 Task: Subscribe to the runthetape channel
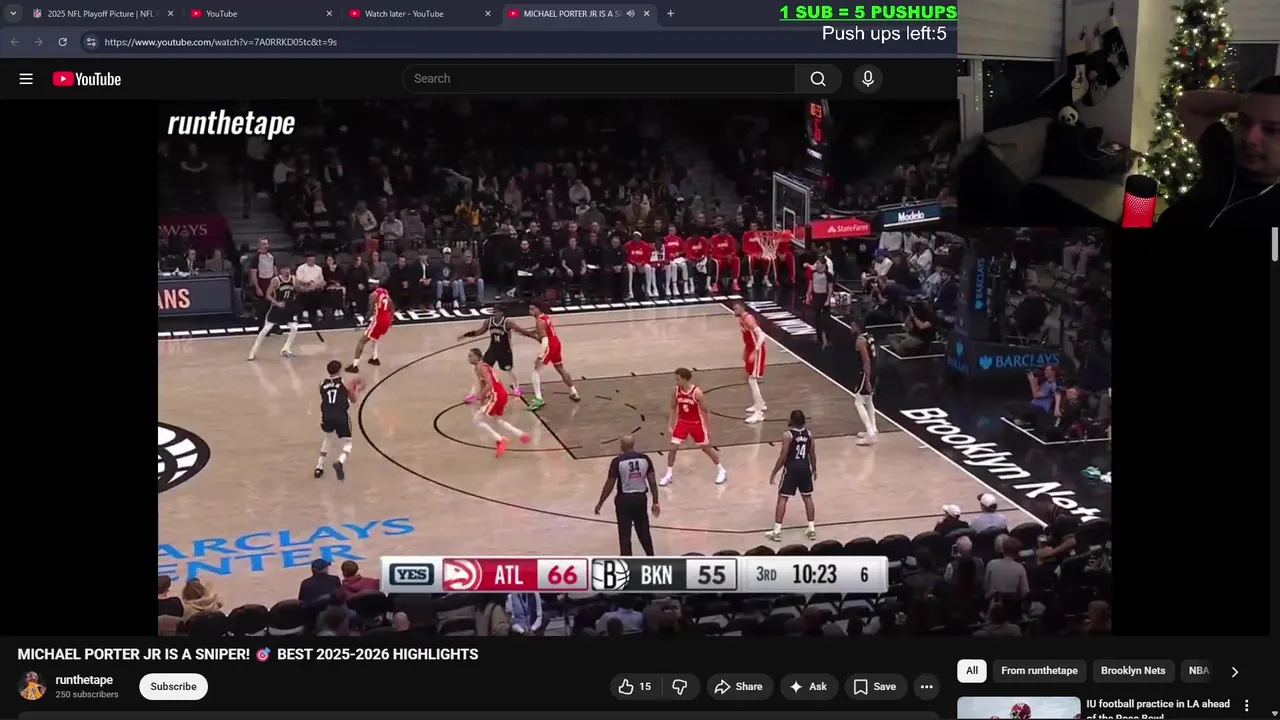(x=174, y=687)
